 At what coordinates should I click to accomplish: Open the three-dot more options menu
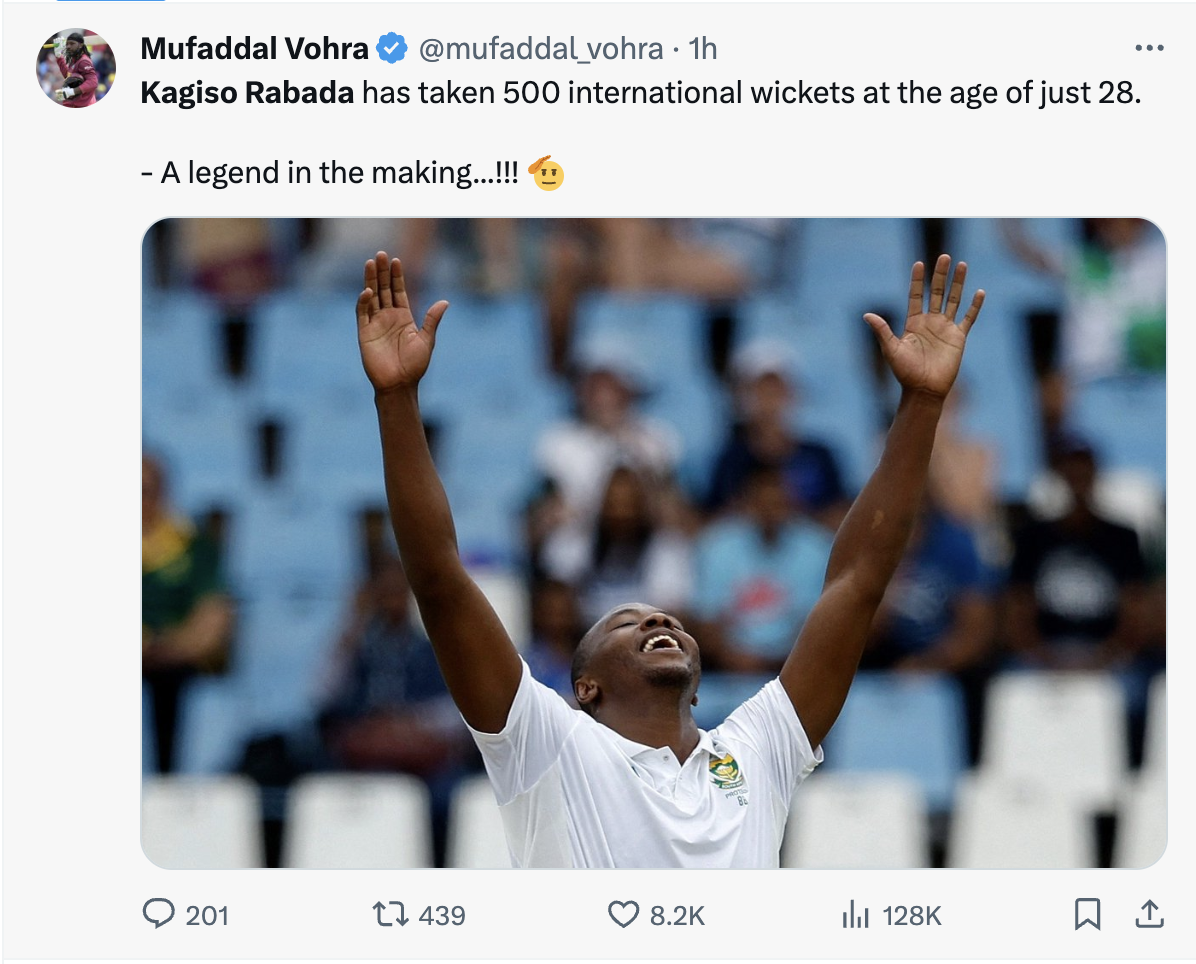coord(1149,48)
